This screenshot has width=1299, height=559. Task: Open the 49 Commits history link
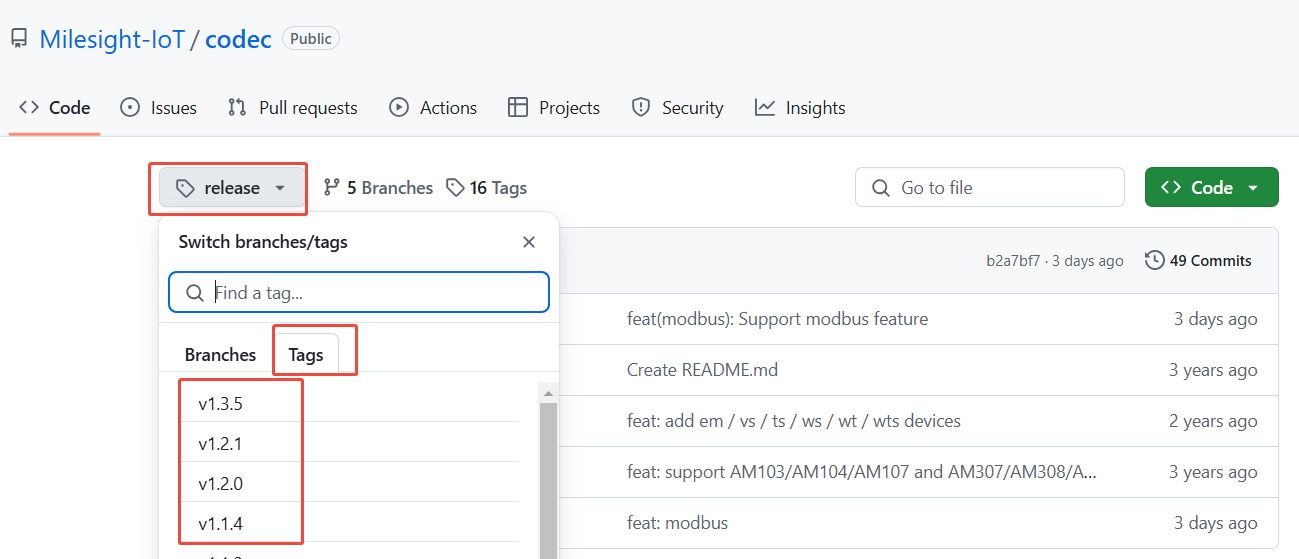1198,260
